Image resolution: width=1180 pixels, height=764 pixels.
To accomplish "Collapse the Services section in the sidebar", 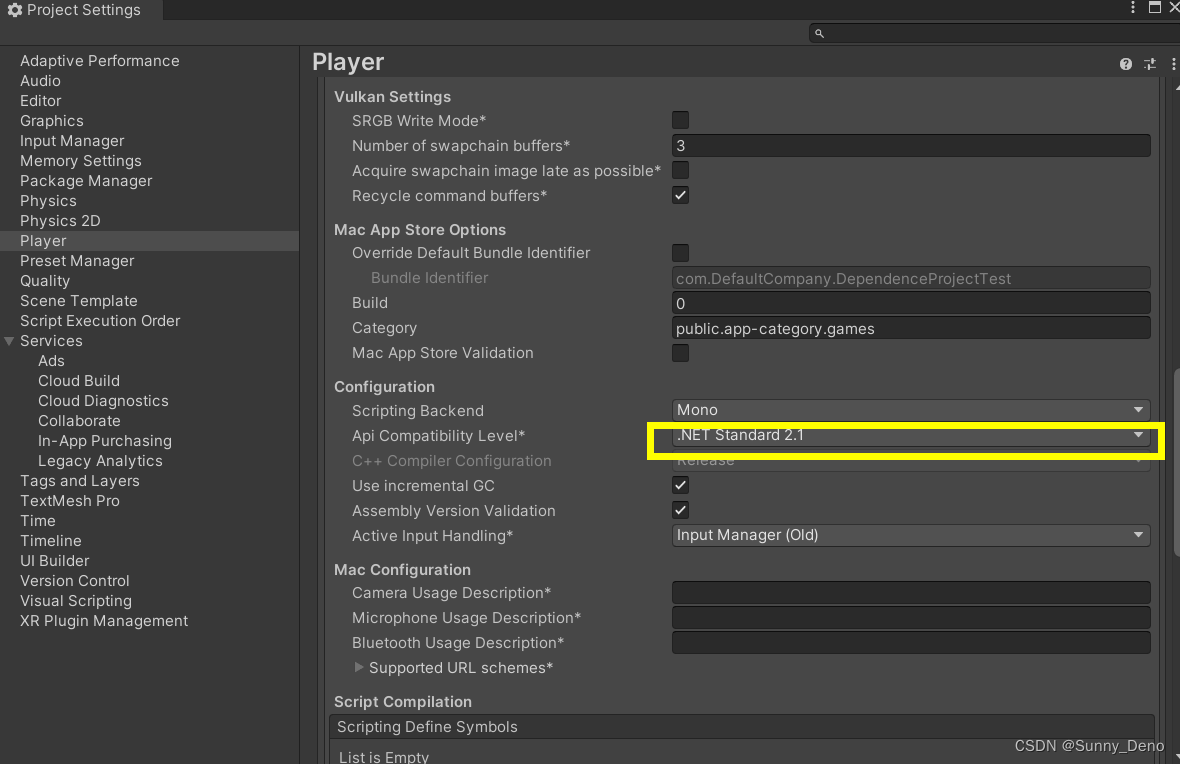I will (10, 340).
